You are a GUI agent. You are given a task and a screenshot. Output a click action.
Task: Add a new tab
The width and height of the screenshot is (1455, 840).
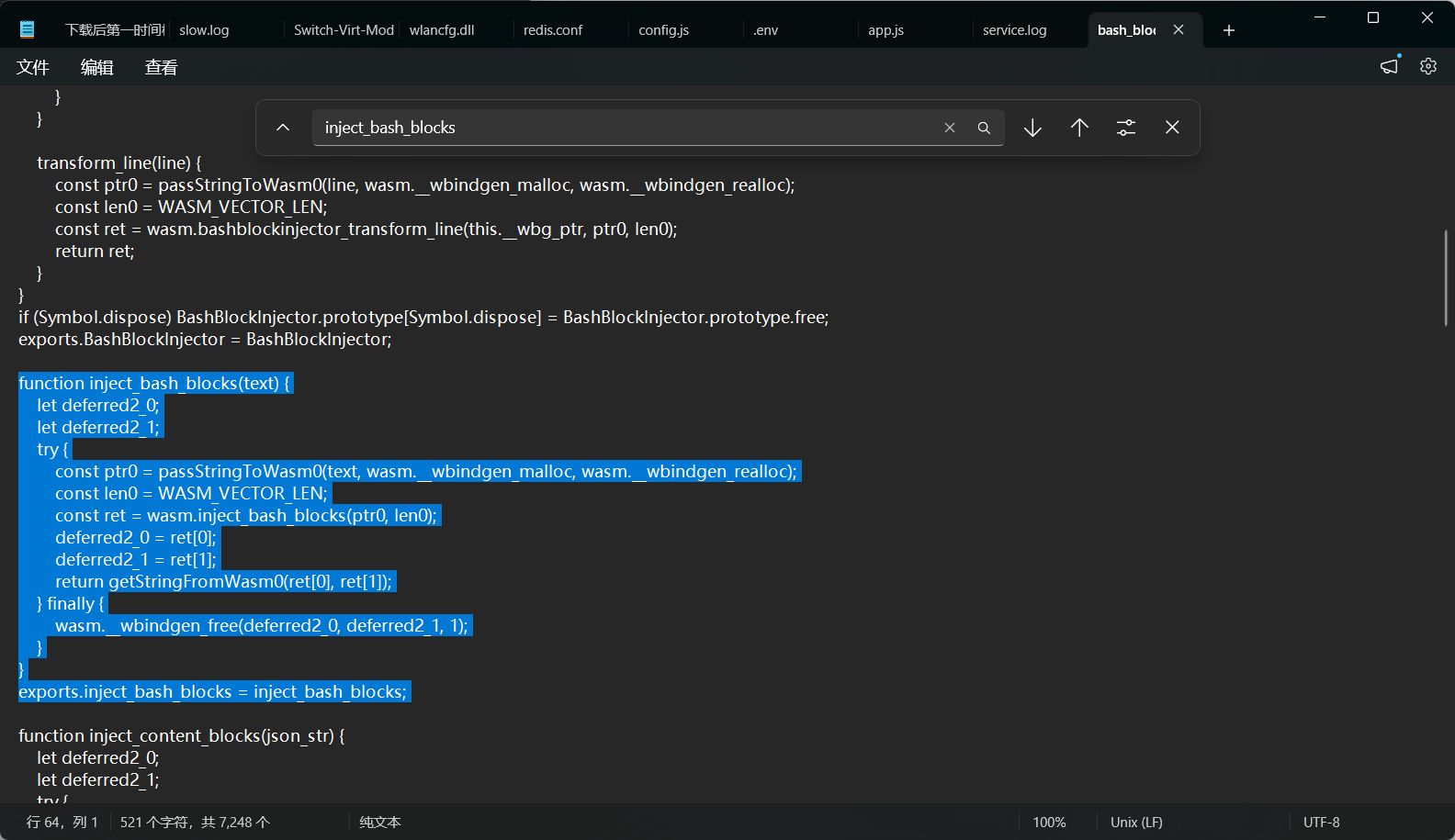[x=1229, y=30]
